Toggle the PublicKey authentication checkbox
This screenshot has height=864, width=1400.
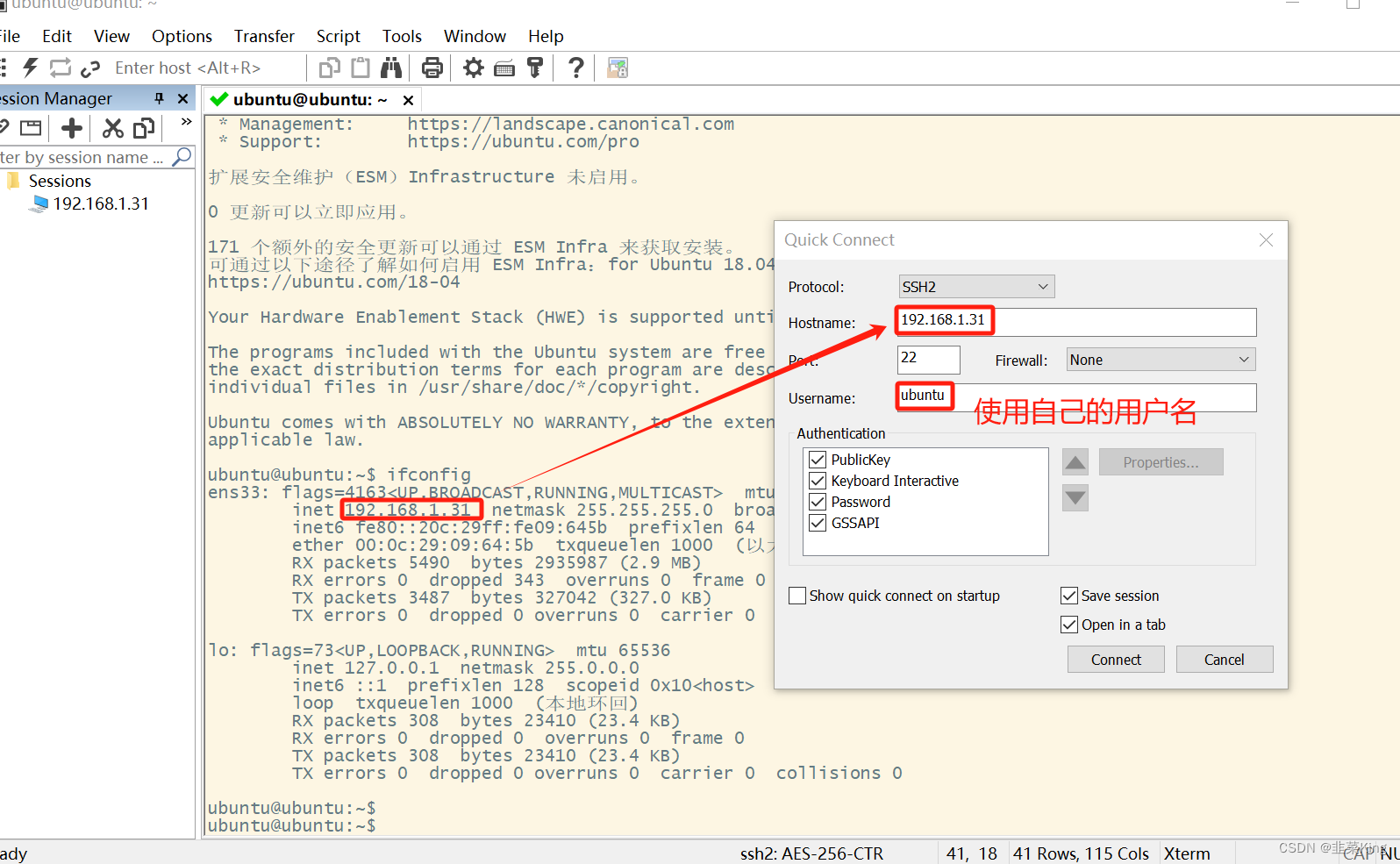pos(818,460)
